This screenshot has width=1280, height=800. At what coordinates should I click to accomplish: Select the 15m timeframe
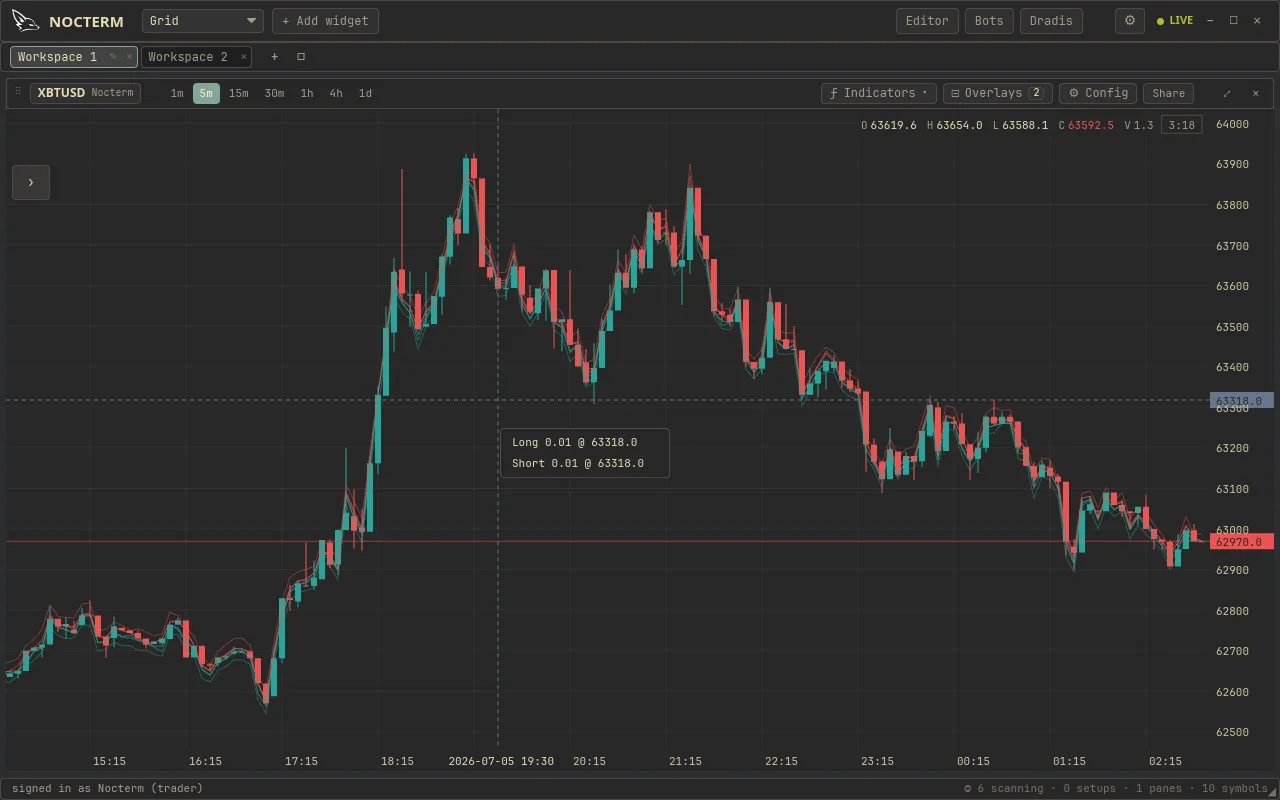[x=239, y=93]
